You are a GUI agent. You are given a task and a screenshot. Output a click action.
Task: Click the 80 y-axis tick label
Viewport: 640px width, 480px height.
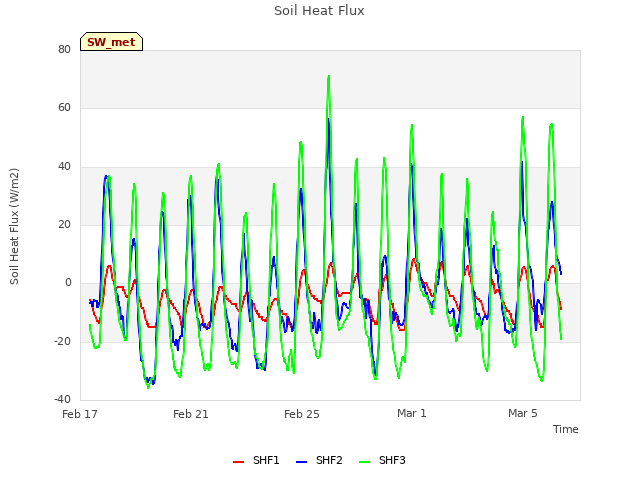(x=64, y=49)
